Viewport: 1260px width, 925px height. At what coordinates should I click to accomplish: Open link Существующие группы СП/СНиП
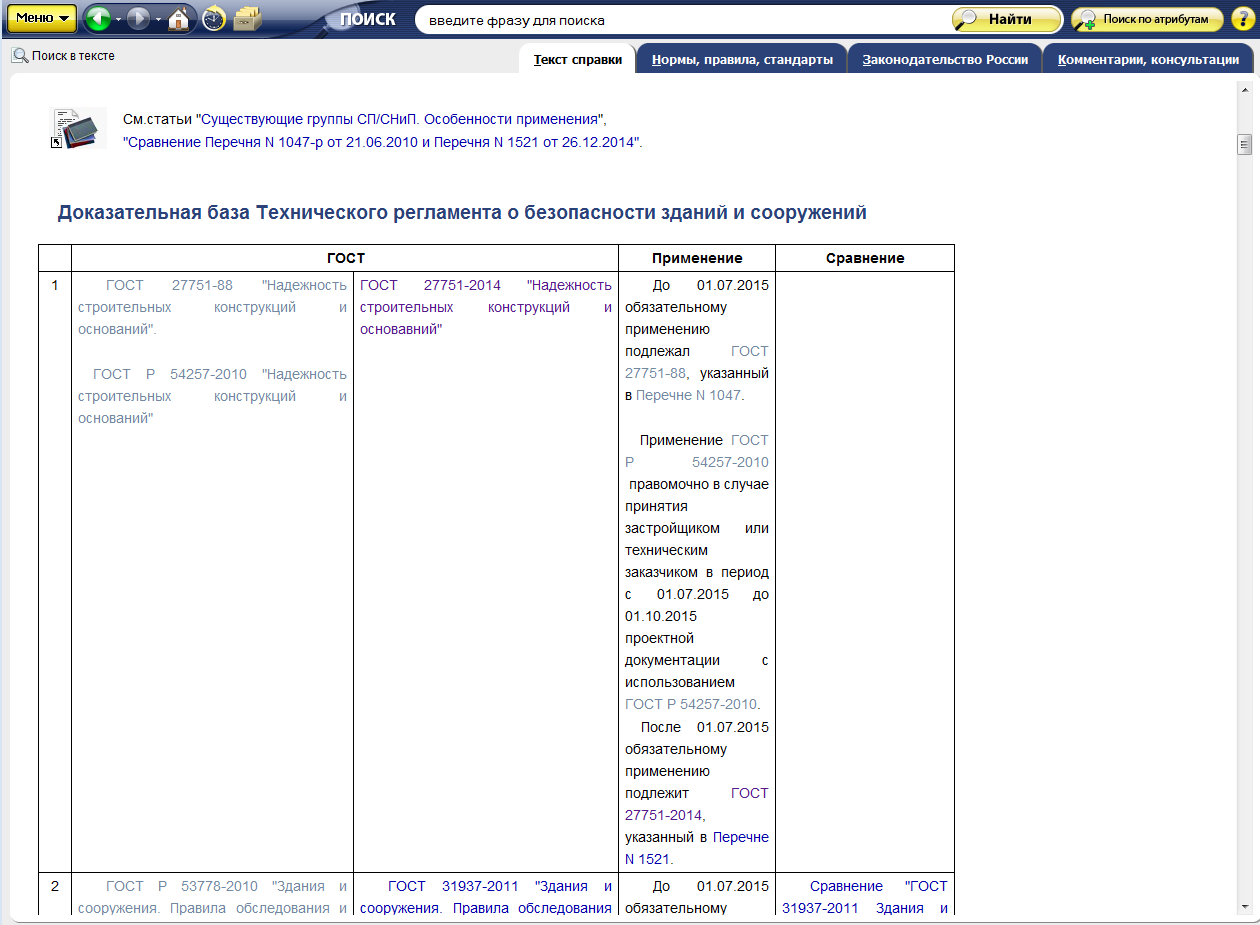[x=400, y=118]
